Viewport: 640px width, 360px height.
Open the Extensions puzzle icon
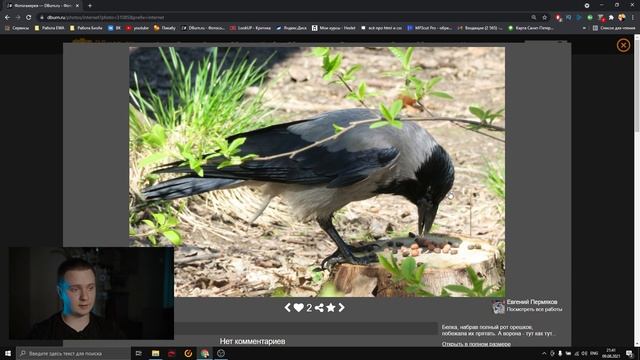point(611,18)
